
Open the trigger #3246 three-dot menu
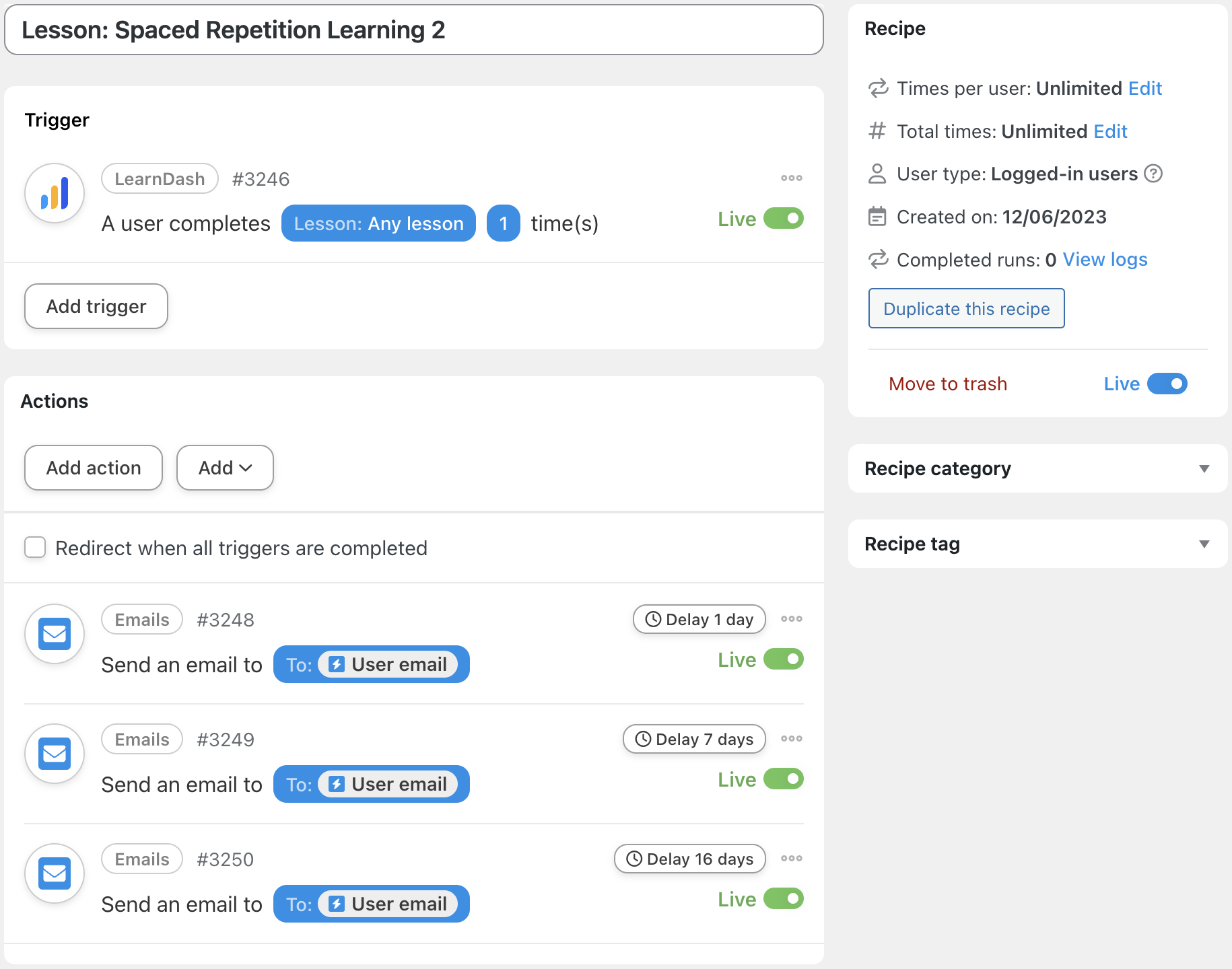791,178
